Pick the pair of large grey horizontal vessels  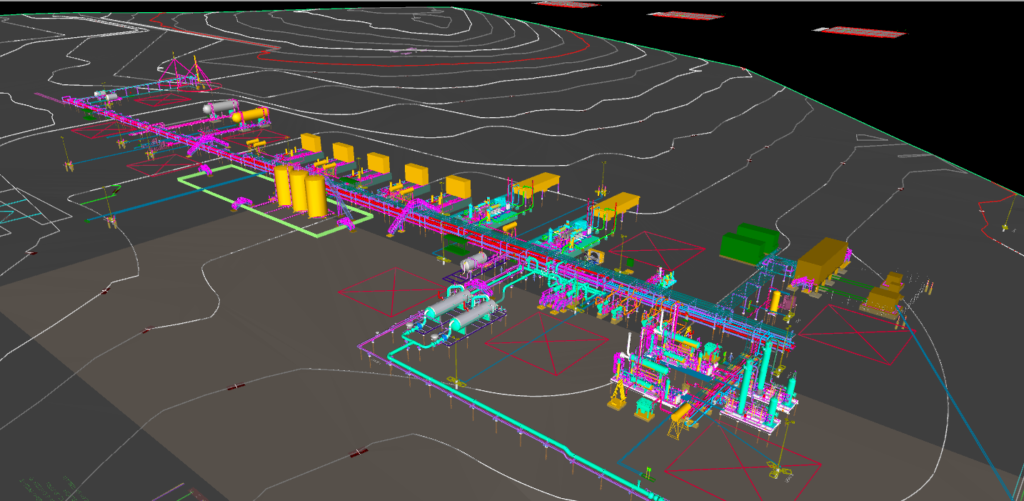point(462,310)
